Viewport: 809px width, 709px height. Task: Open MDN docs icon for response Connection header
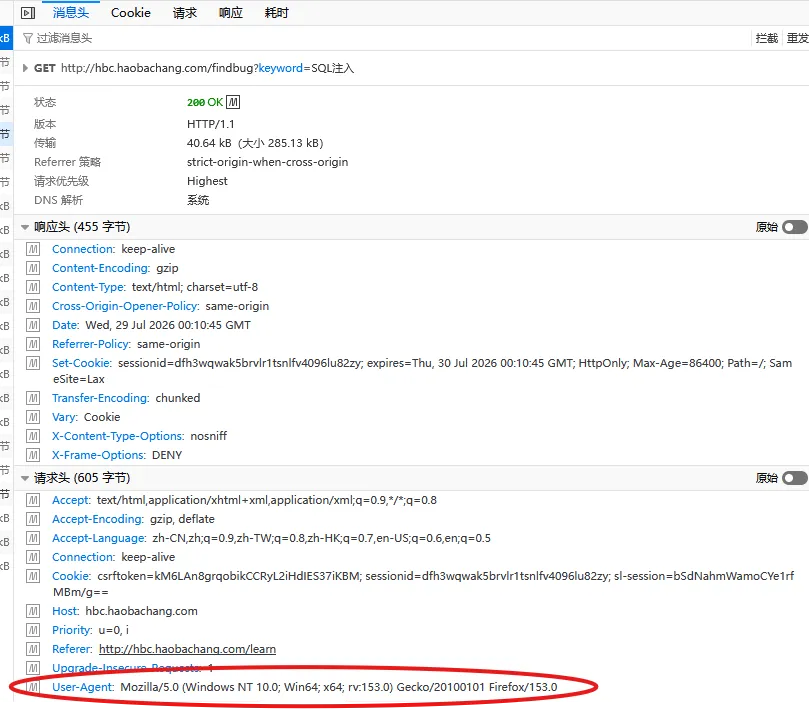click(33, 249)
